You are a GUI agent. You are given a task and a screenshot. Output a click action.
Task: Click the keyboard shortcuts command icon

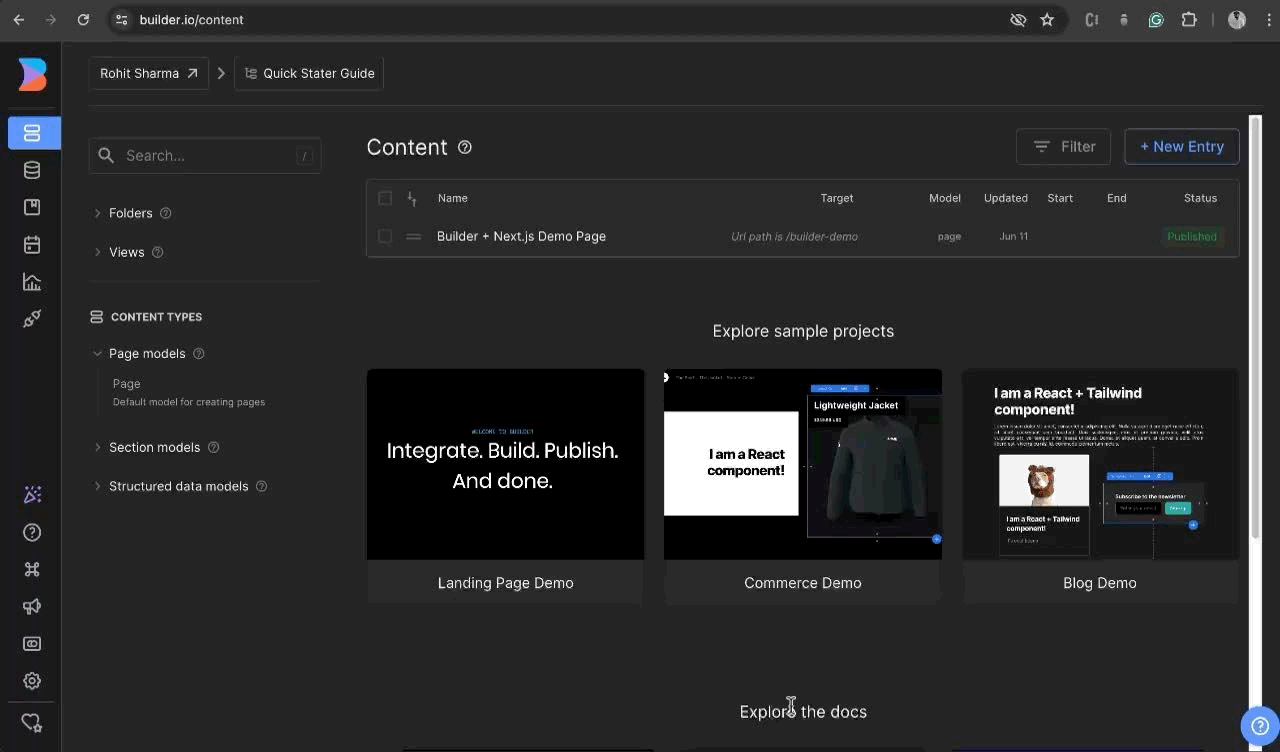pyautogui.click(x=32, y=569)
